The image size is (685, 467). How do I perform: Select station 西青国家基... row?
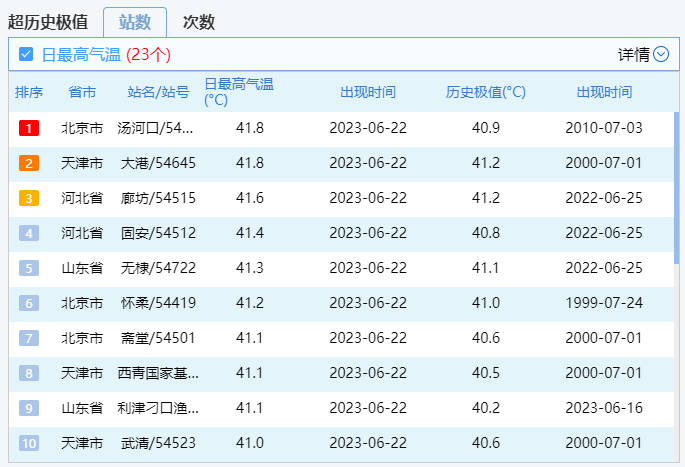coord(159,373)
